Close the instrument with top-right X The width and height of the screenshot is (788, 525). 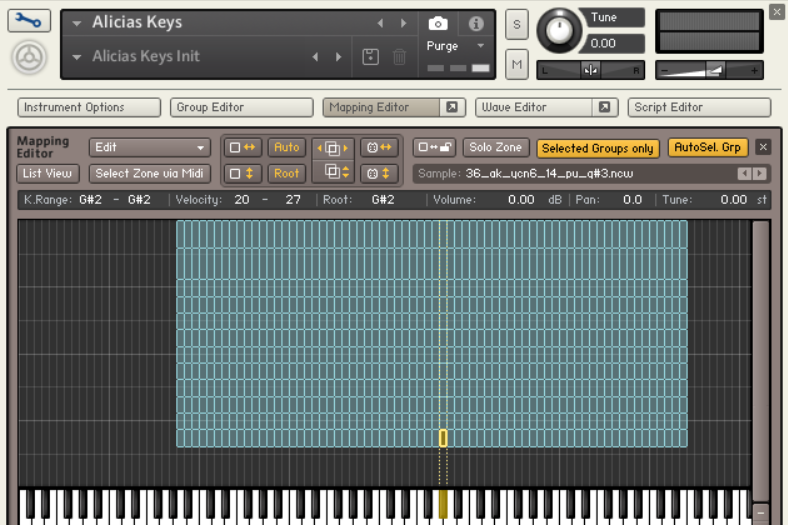click(777, 12)
